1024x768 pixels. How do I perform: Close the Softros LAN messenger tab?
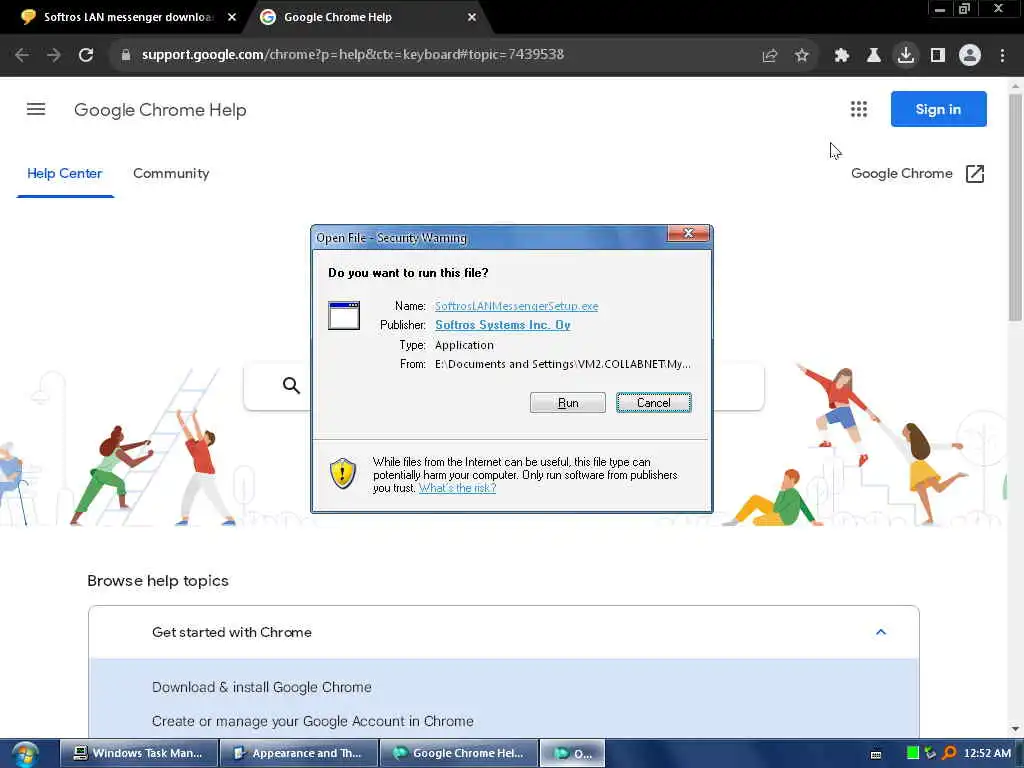(232, 17)
